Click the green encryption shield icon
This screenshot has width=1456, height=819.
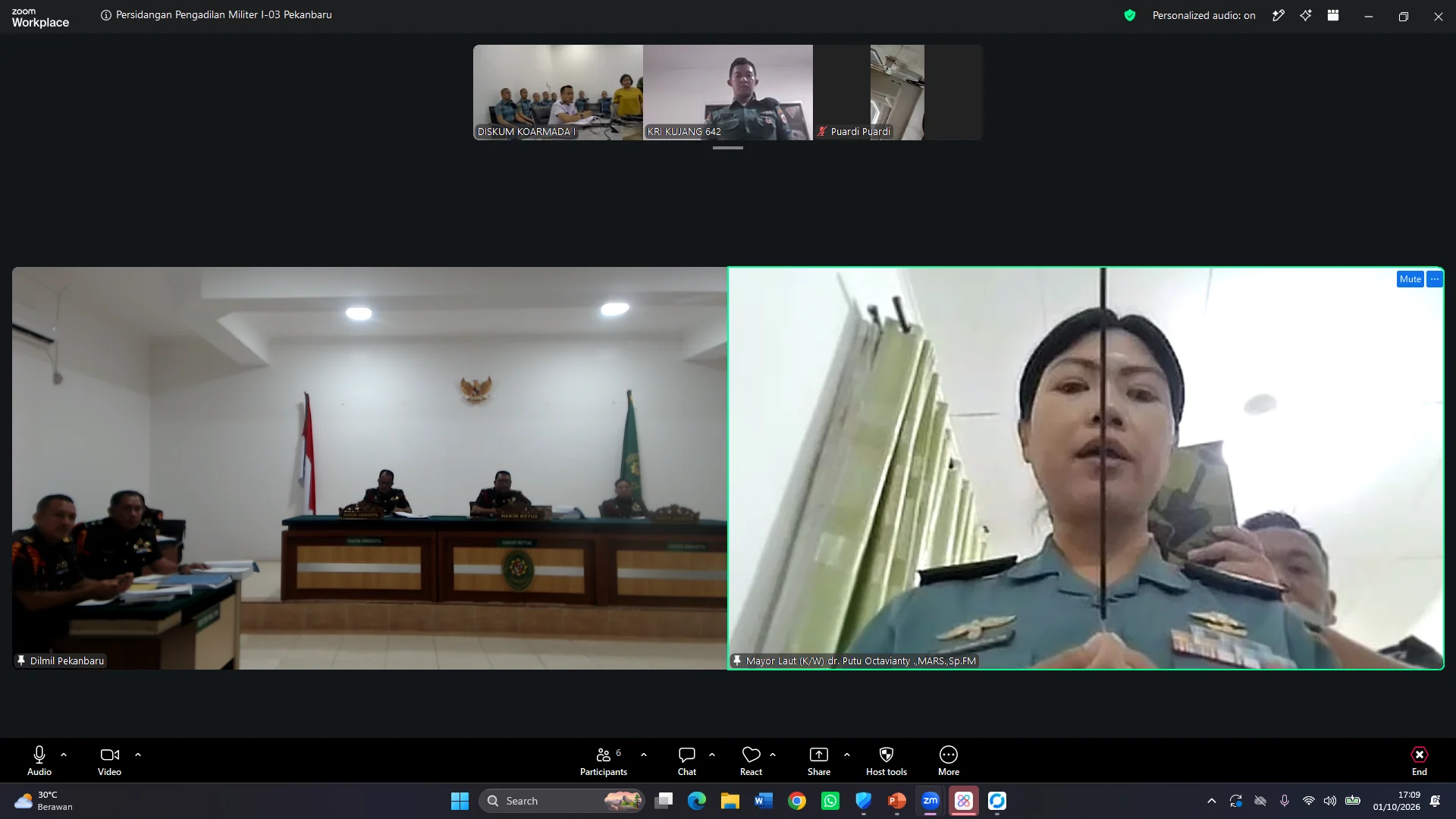1130,15
